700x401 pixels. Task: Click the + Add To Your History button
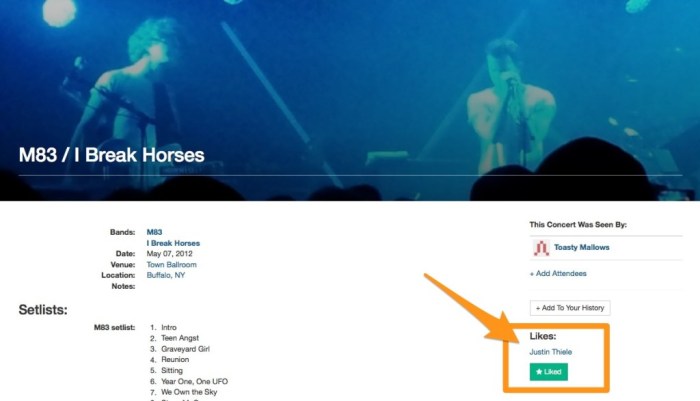pos(570,308)
